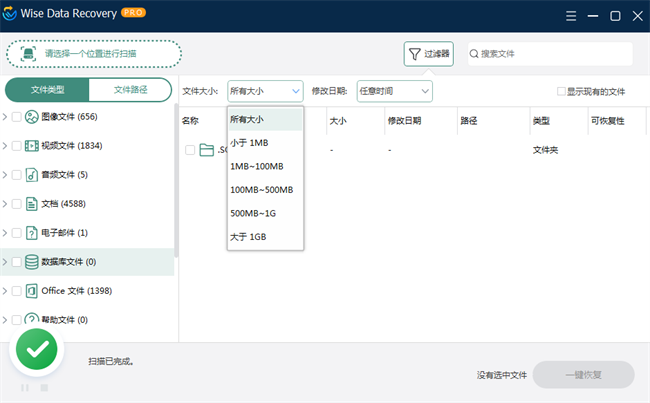Click the search files input field
Viewport: 650px width, 403px height.
pos(554,54)
